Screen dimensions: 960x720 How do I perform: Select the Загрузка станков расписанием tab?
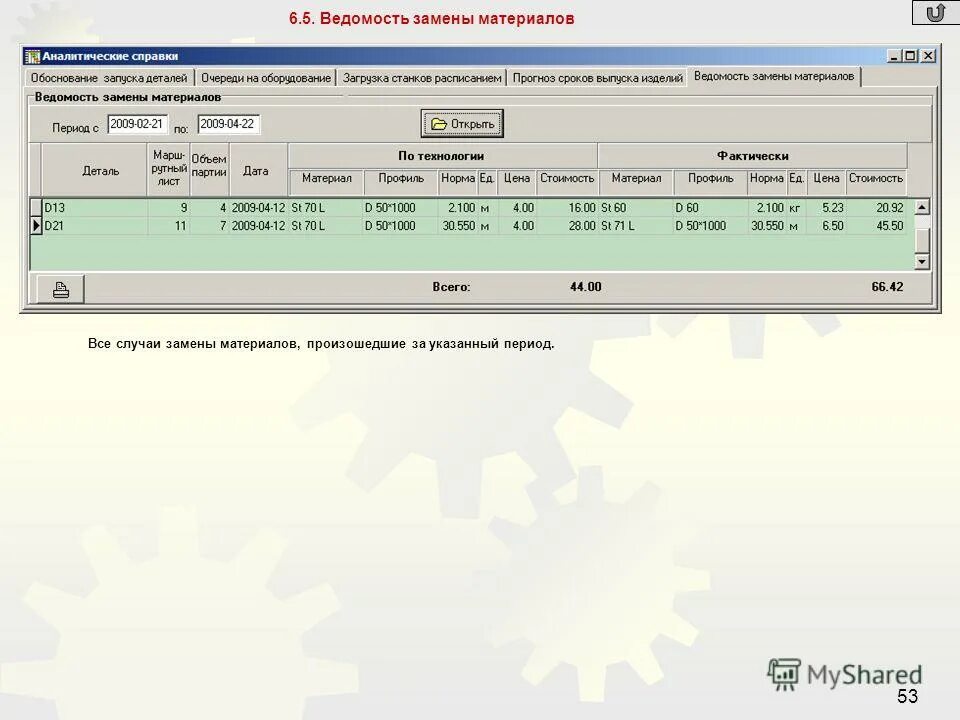point(422,75)
